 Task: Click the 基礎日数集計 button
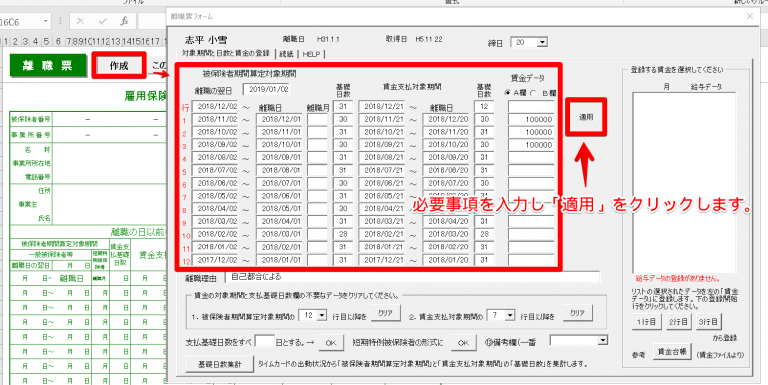[x=219, y=364]
